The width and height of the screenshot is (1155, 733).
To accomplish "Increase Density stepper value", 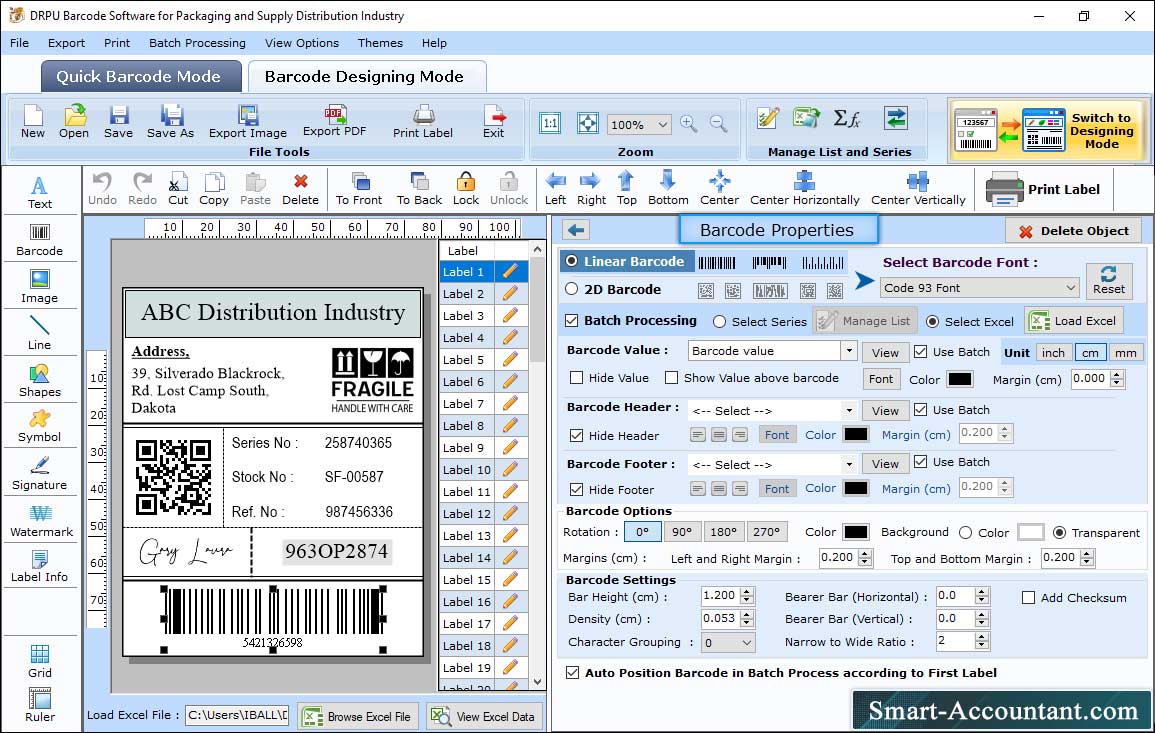I will coord(747,614).
